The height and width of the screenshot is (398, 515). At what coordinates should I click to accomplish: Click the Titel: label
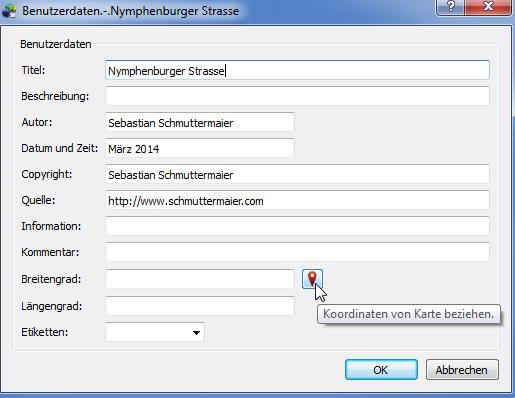pyautogui.click(x=33, y=70)
